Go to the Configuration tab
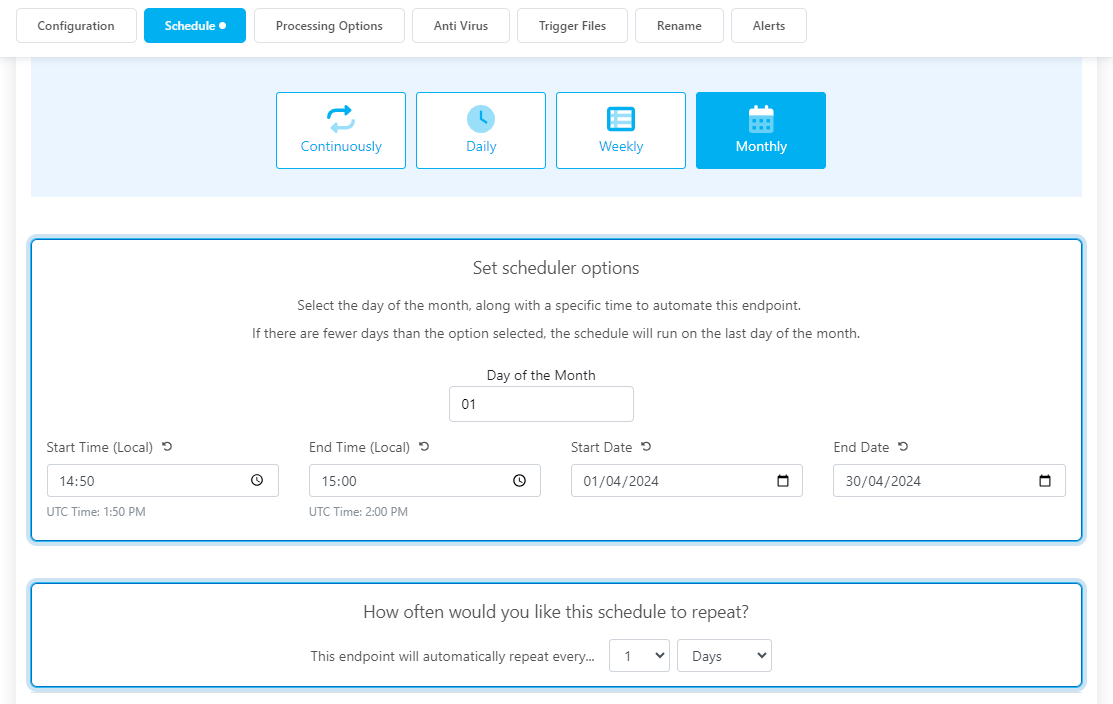The image size is (1113, 704). pyautogui.click(x=76, y=26)
